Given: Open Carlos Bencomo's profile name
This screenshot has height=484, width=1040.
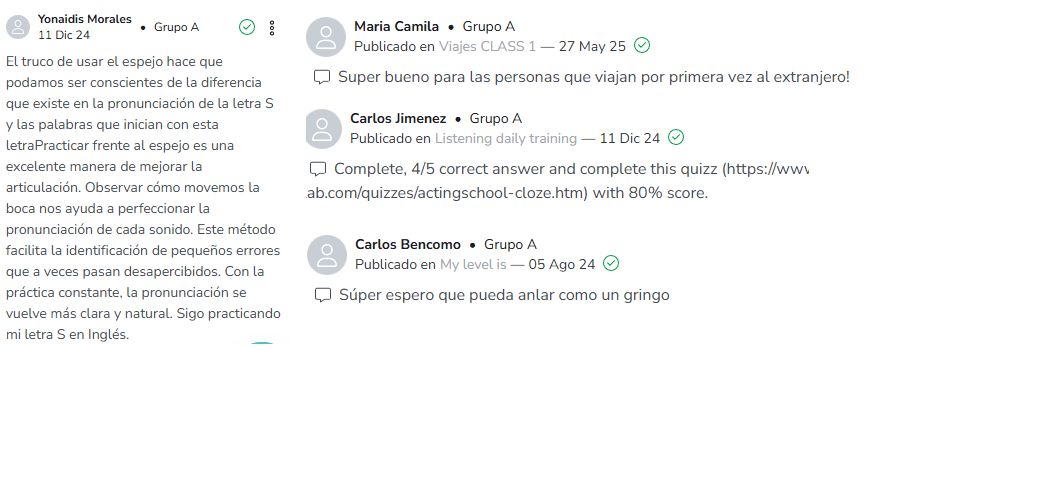Looking at the screenshot, I should point(408,244).
